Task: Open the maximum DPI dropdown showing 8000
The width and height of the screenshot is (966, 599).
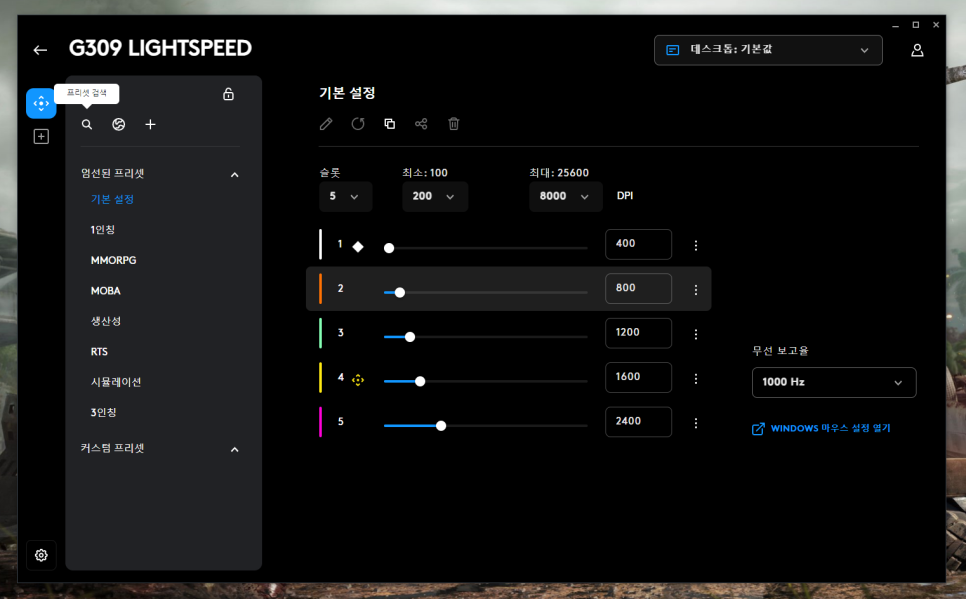Action: click(x=566, y=197)
